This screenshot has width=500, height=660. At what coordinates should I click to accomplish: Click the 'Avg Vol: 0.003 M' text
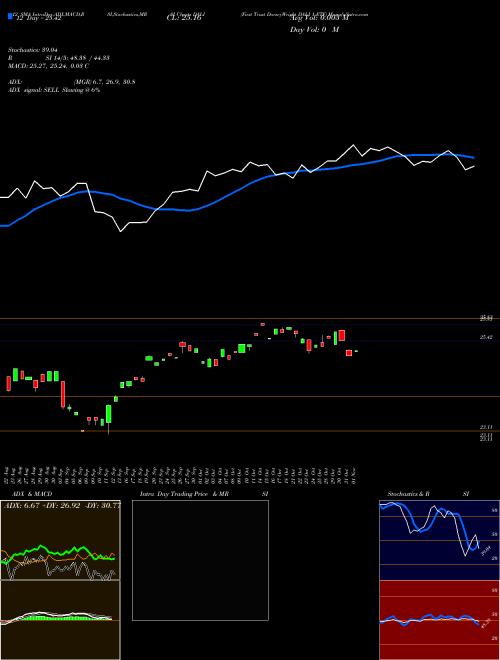click(x=319, y=18)
